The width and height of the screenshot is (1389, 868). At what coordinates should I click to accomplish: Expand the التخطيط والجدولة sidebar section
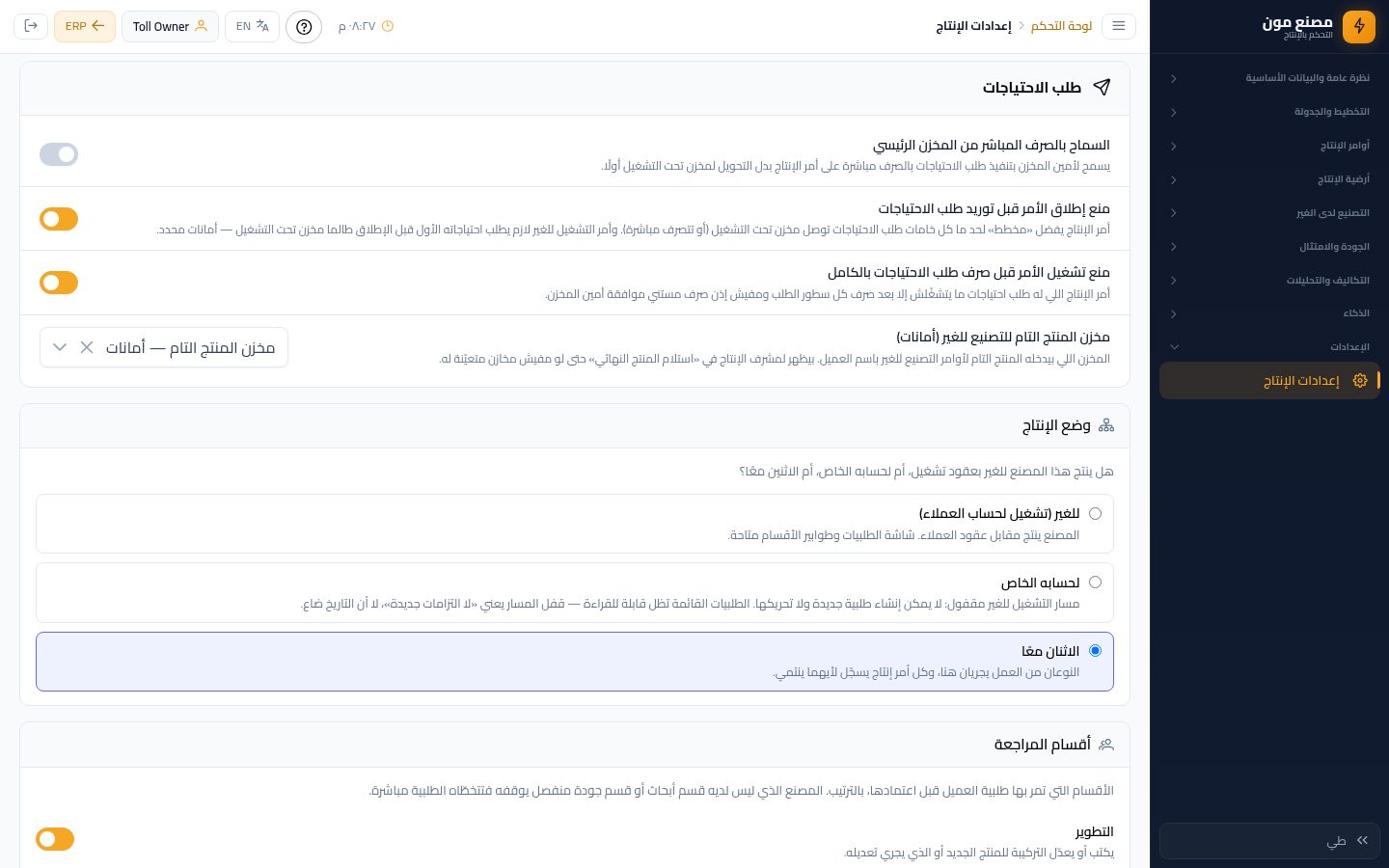point(1269,112)
